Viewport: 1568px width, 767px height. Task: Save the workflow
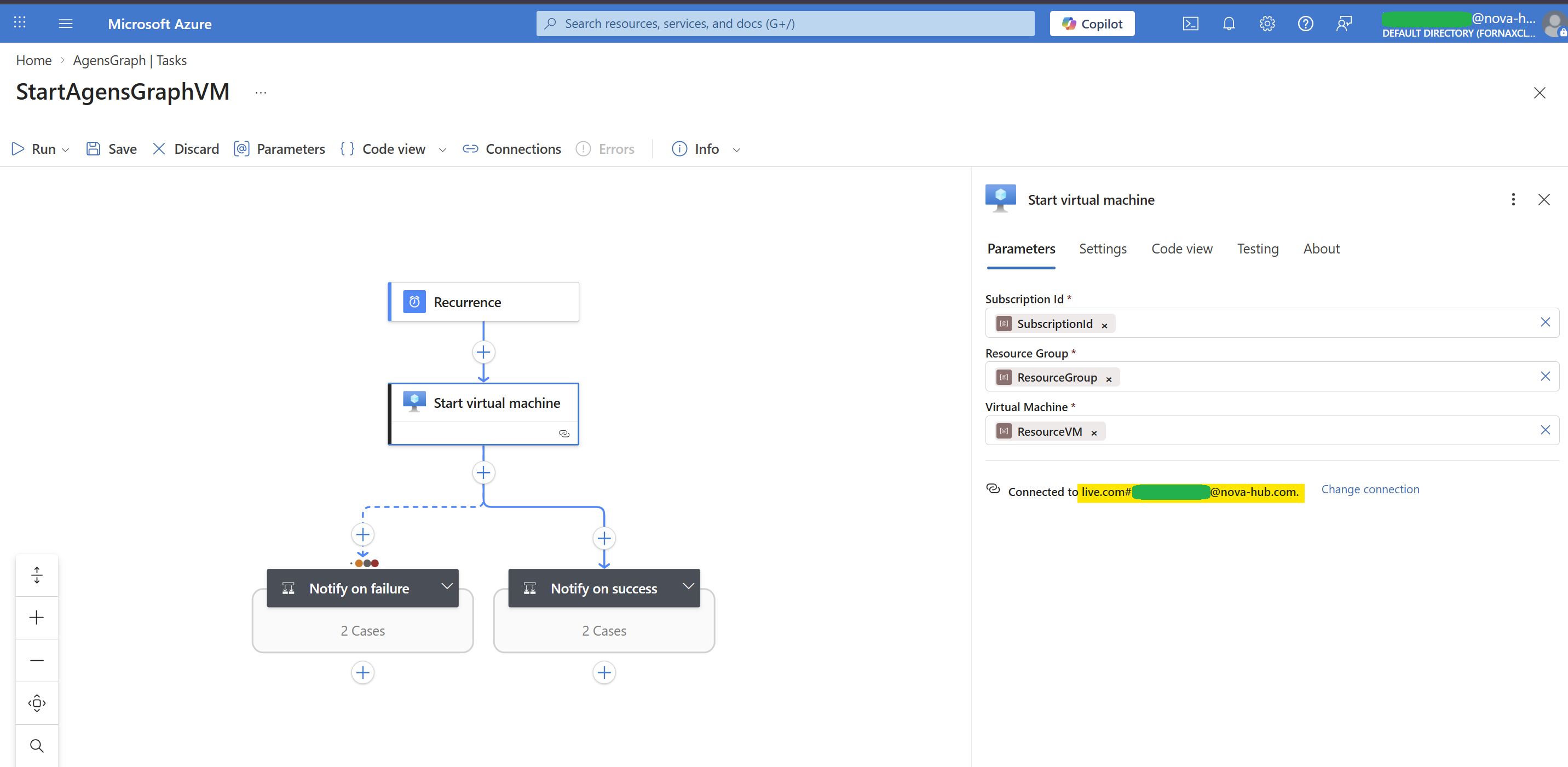coord(111,148)
